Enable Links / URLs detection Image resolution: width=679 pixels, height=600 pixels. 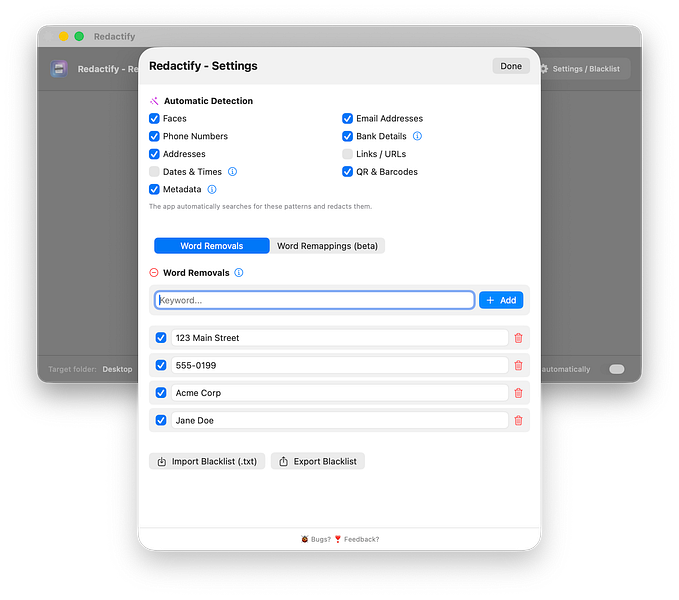[347, 154]
